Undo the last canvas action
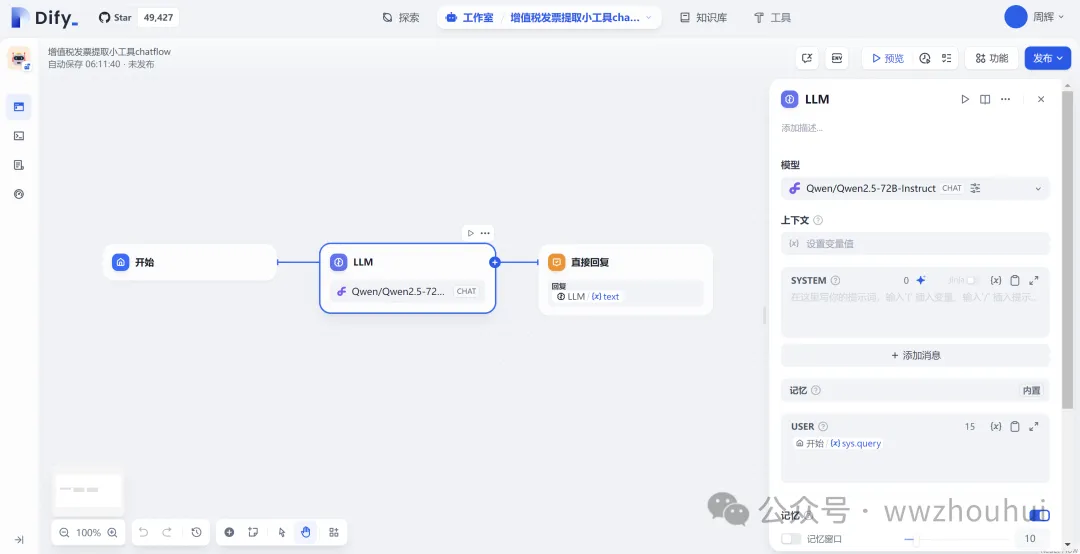This screenshot has height=554, width=1080. click(x=143, y=532)
